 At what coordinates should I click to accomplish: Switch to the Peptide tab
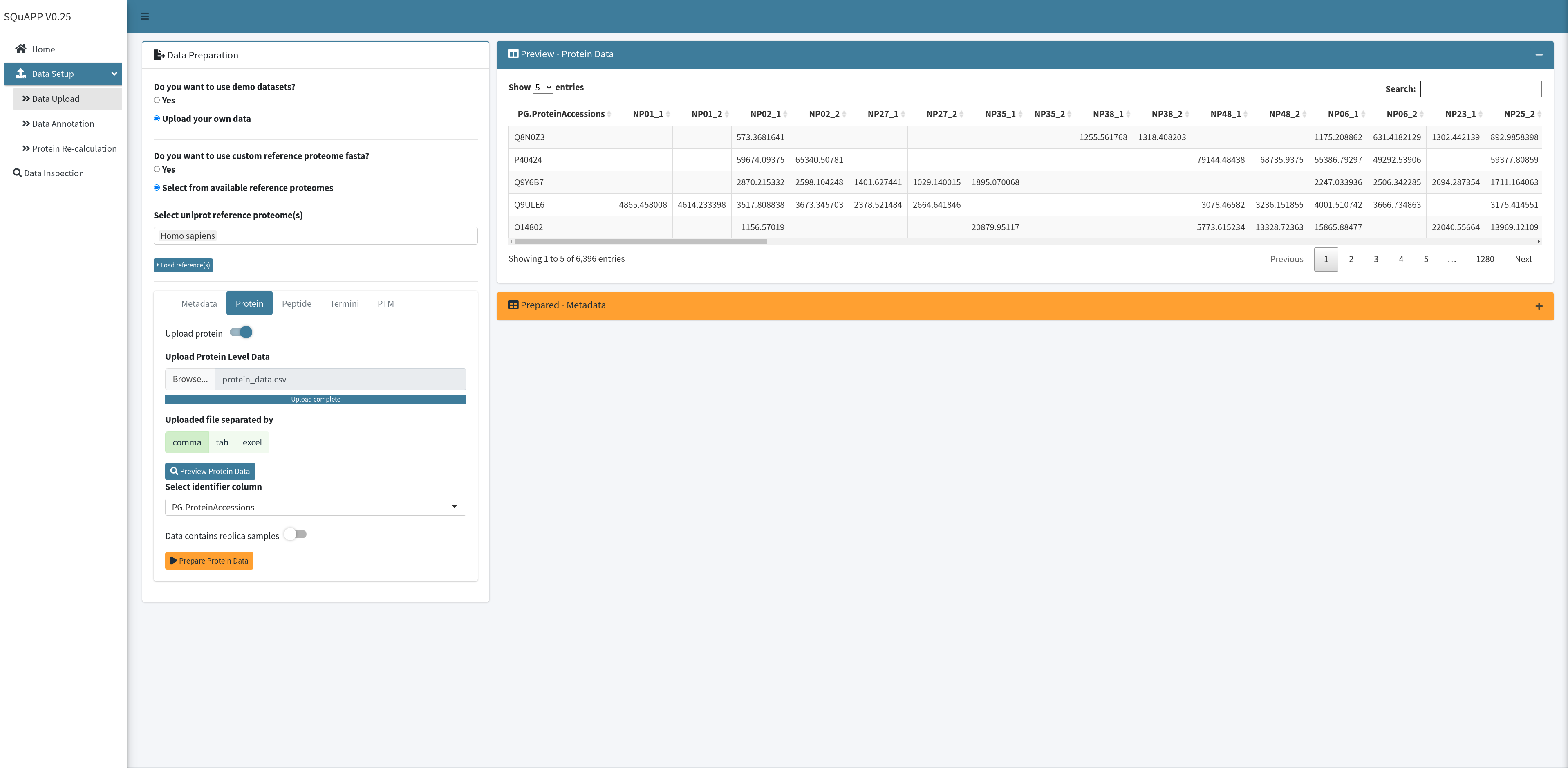tap(296, 304)
